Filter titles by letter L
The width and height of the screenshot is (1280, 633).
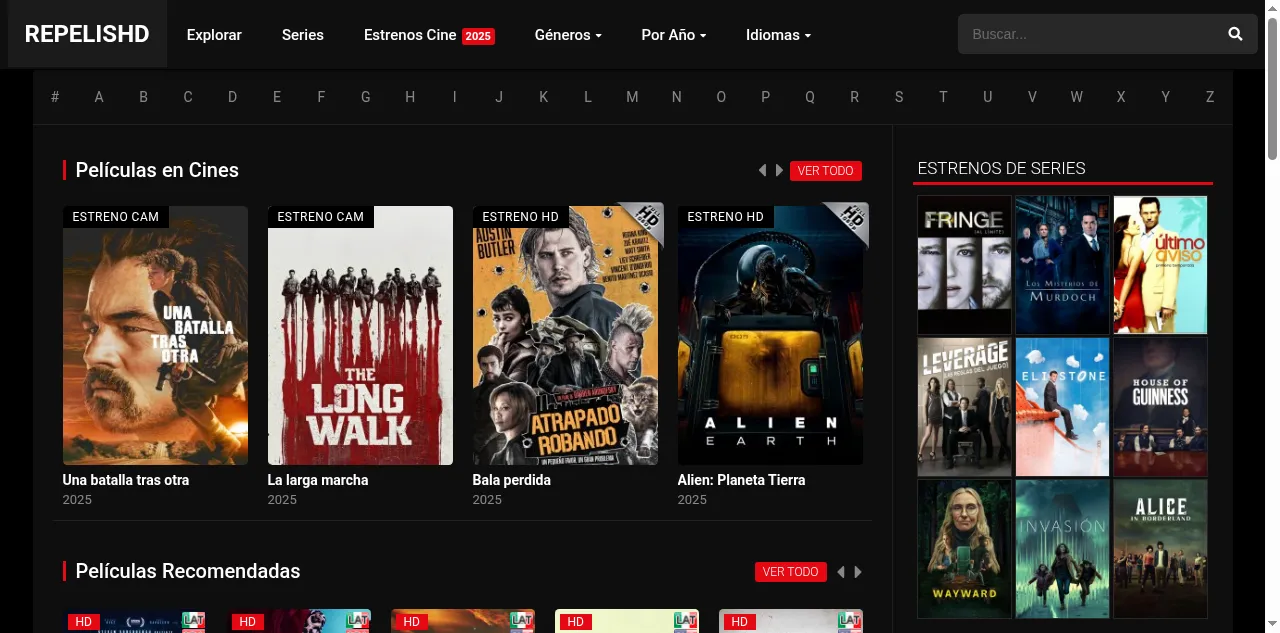(588, 97)
